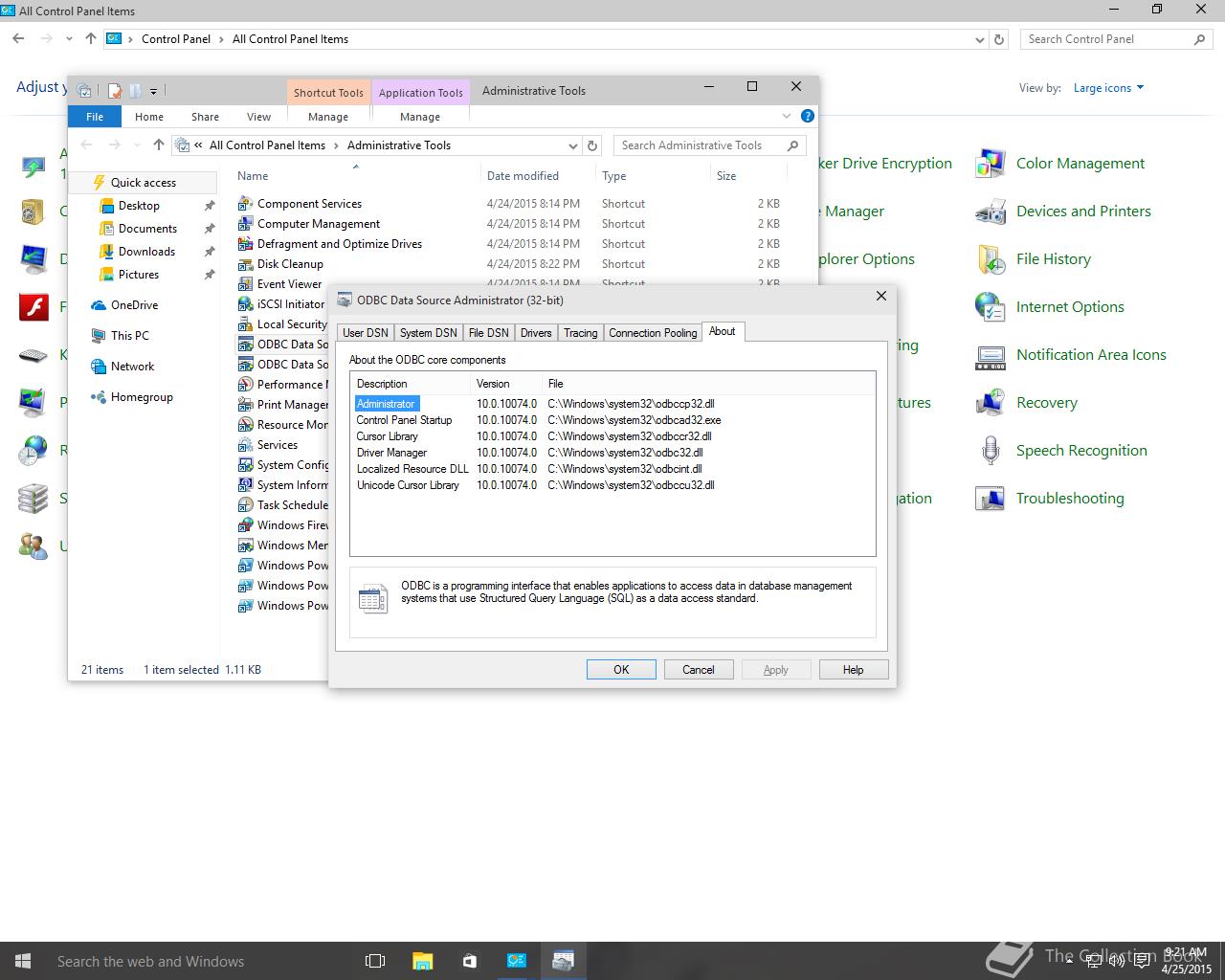Select the Localized Resource DLL row
Screen dimensions: 1225x980
point(612,469)
